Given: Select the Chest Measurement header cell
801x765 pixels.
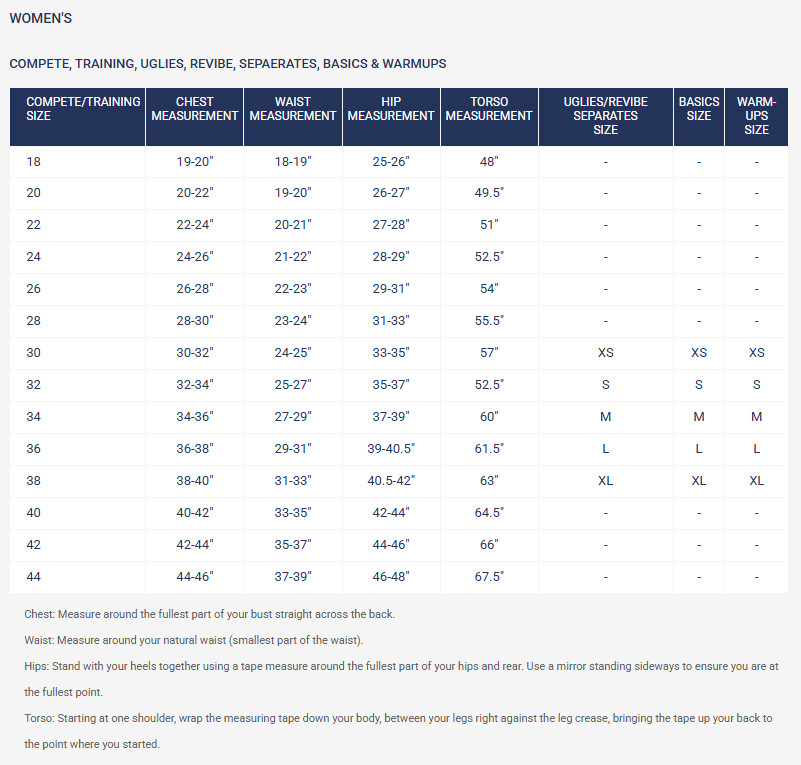Looking at the screenshot, I should pyautogui.click(x=195, y=116).
